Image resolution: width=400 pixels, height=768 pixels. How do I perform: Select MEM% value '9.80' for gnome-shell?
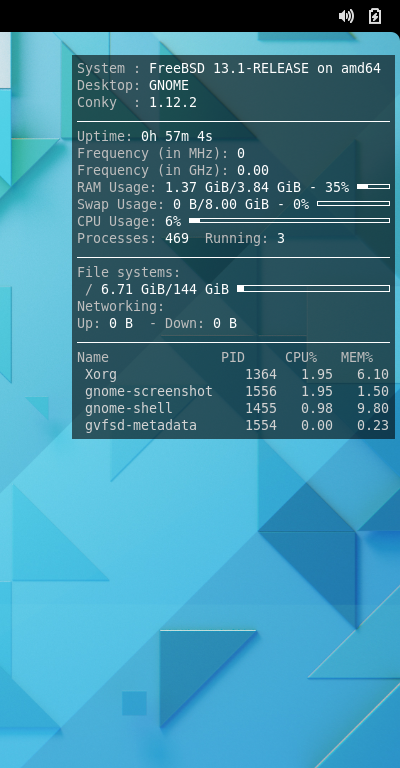coord(373,408)
